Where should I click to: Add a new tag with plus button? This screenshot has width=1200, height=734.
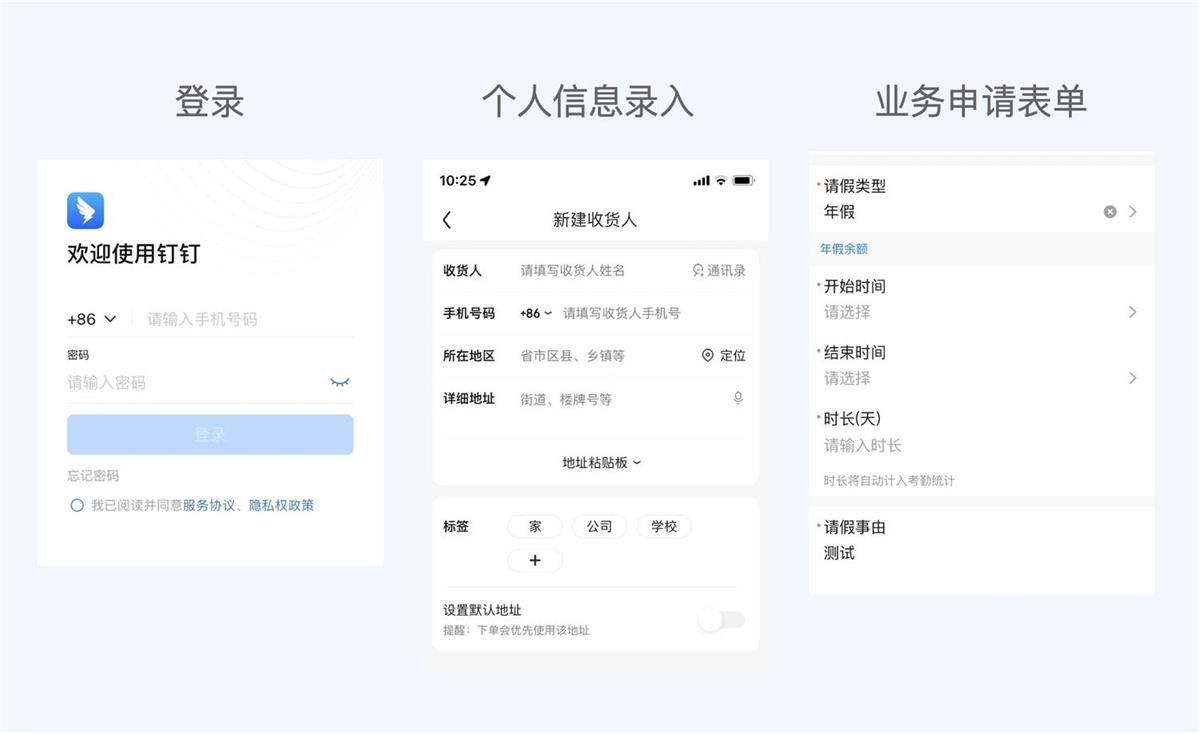pos(535,561)
